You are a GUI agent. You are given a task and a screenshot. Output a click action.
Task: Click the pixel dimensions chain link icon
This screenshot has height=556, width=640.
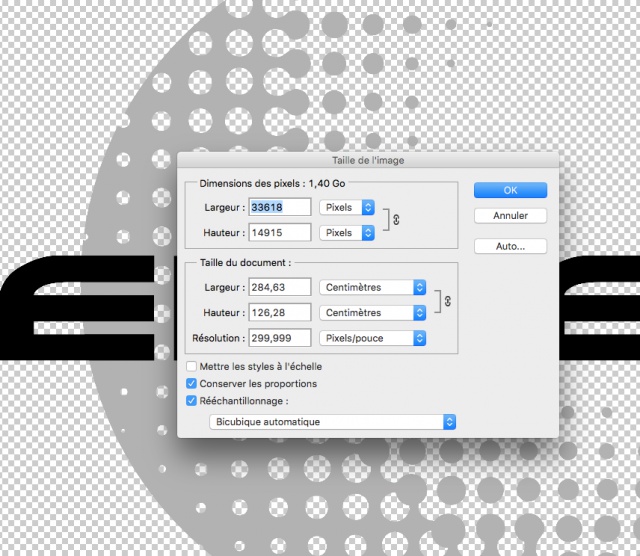click(396, 219)
